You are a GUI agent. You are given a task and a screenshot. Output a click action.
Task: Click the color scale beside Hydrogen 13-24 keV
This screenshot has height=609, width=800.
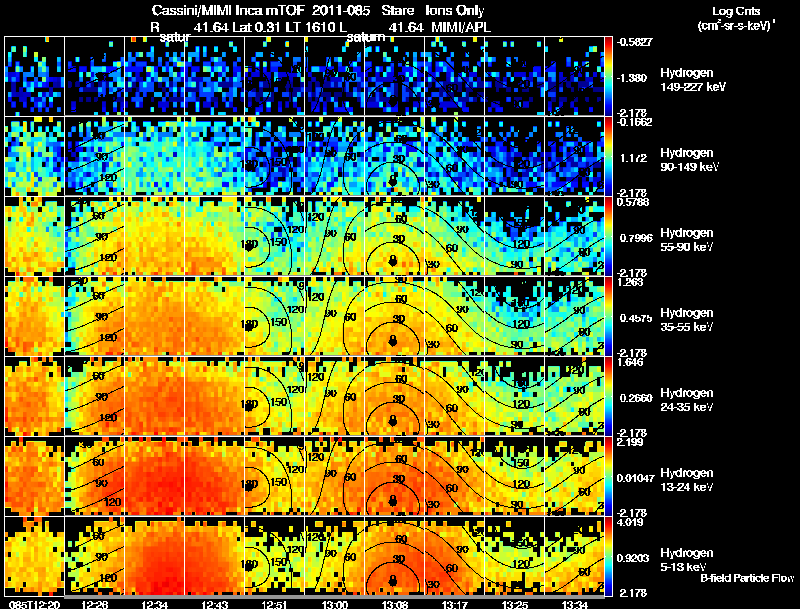click(x=608, y=476)
